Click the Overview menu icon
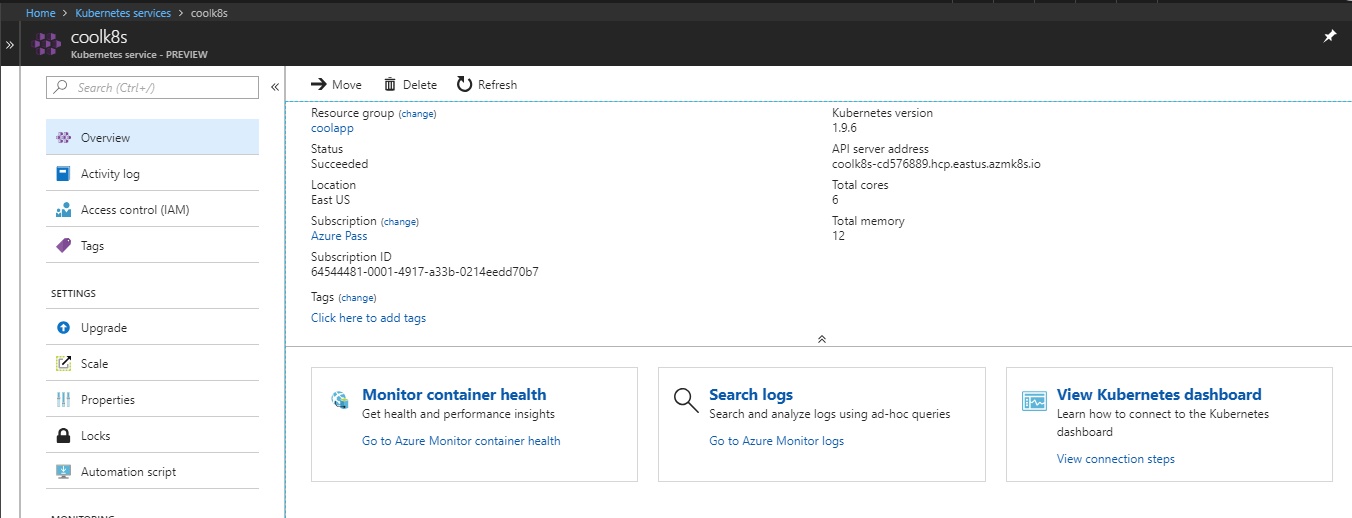Image resolution: width=1352 pixels, height=518 pixels. click(x=63, y=138)
